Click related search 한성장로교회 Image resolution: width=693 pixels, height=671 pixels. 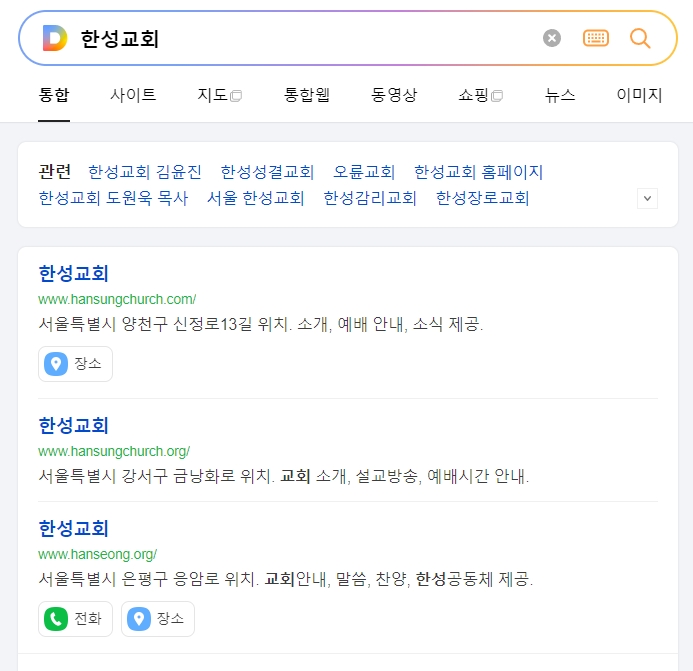tap(482, 198)
